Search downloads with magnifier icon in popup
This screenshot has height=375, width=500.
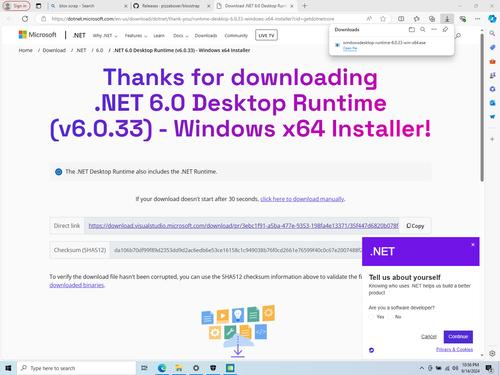pos(423,30)
